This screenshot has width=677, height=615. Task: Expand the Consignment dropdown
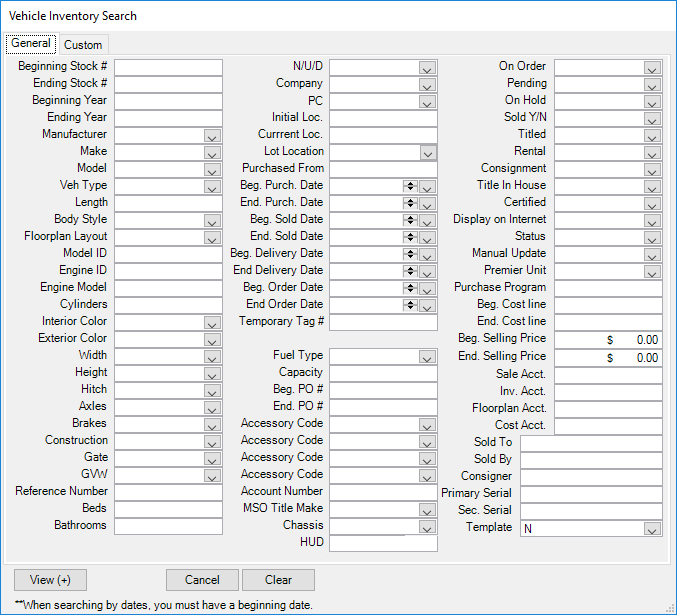(652, 170)
